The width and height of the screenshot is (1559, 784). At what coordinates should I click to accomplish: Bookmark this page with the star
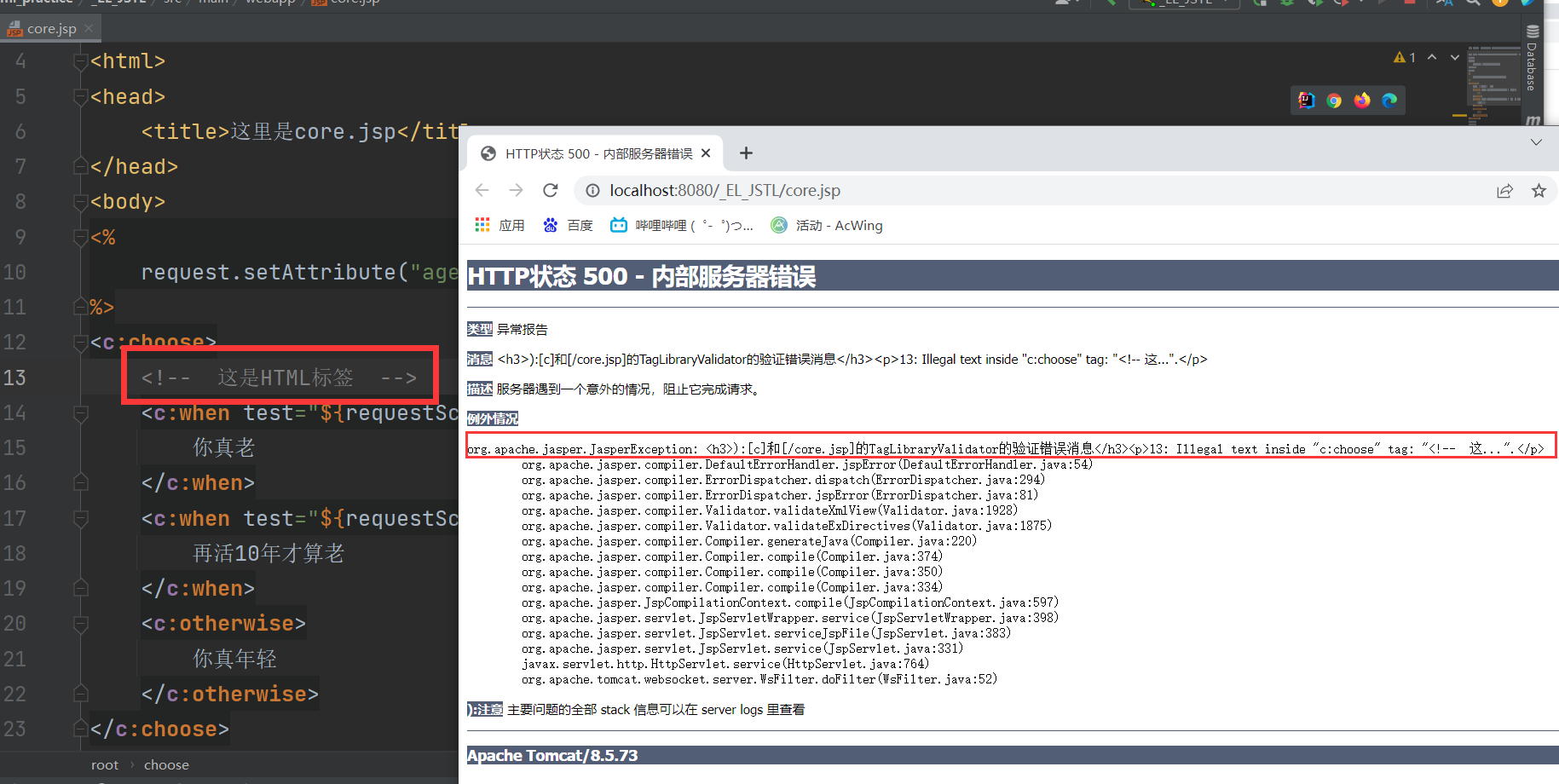point(1539,190)
